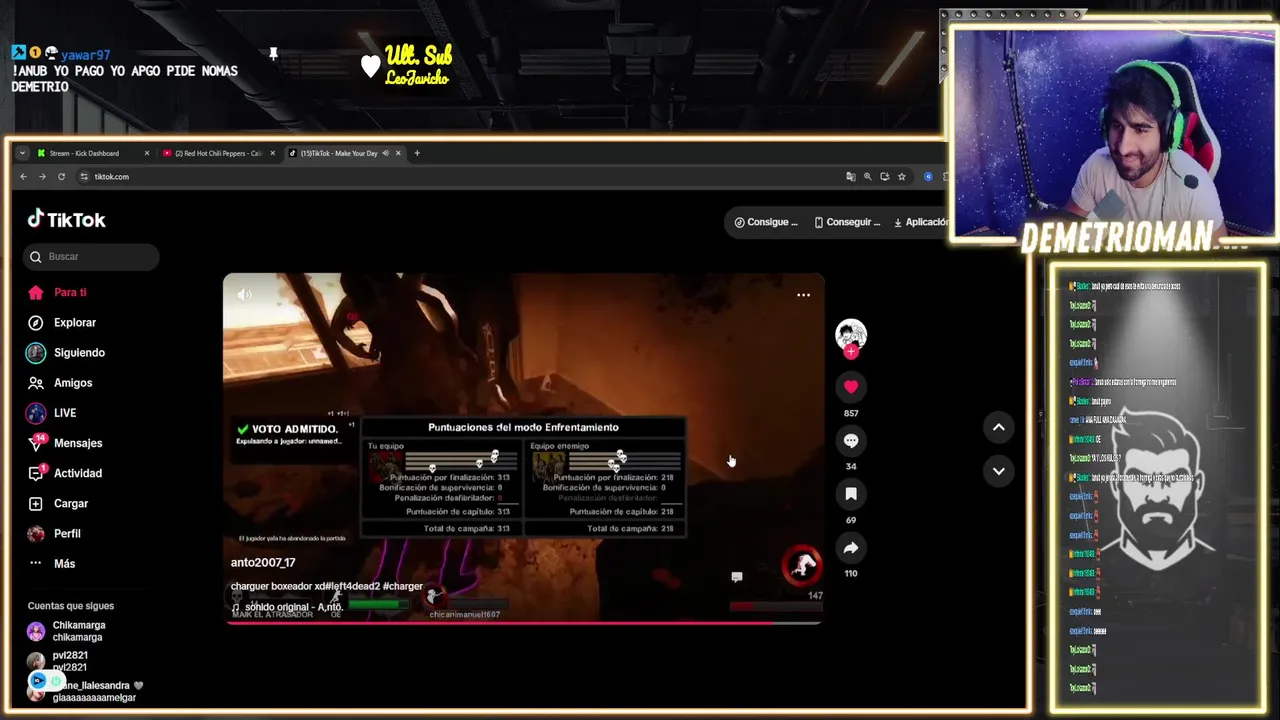
Task: Like the video with the heart icon
Action: [851, 386]
